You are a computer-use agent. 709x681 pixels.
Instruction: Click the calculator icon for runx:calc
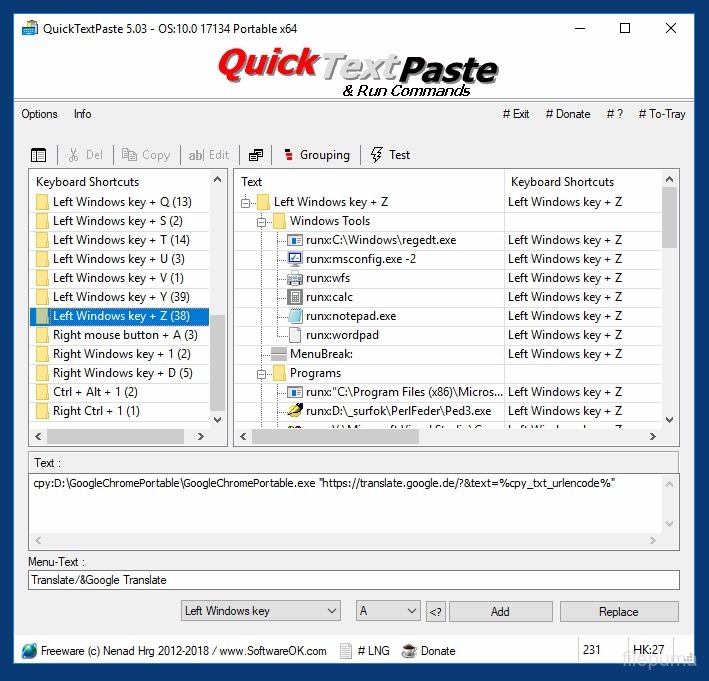[295, 297]
